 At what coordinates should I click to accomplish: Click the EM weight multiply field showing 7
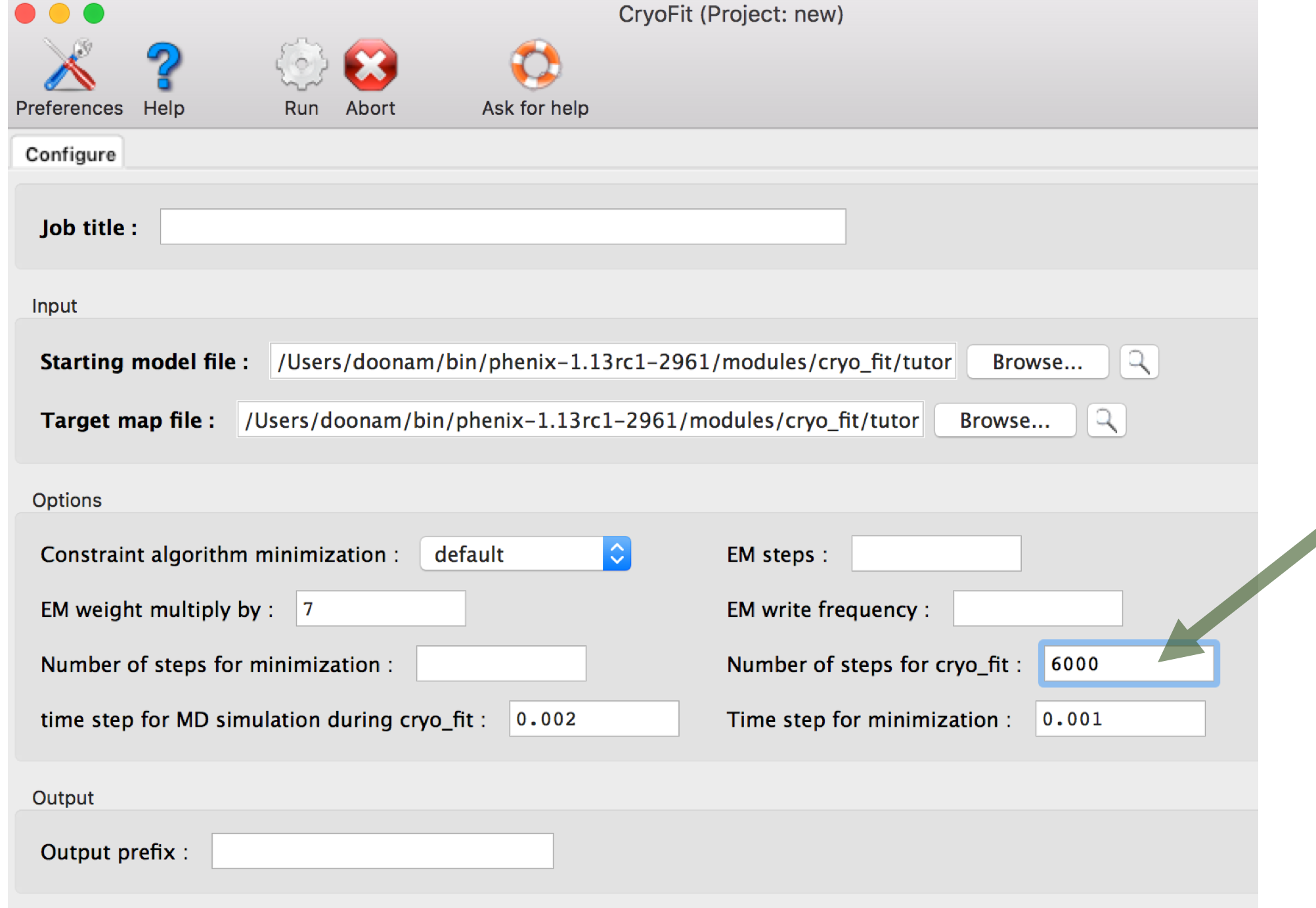coord(380,609)
